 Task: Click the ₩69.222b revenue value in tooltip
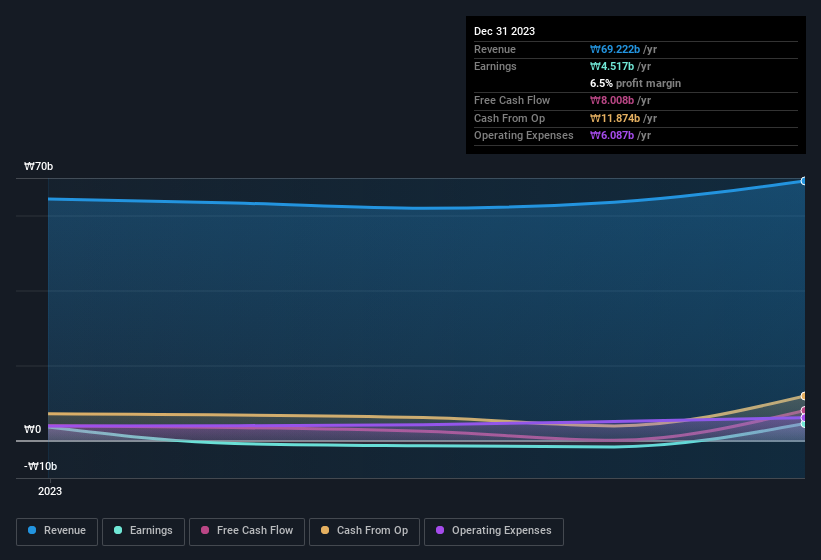(x=615, y=49)
